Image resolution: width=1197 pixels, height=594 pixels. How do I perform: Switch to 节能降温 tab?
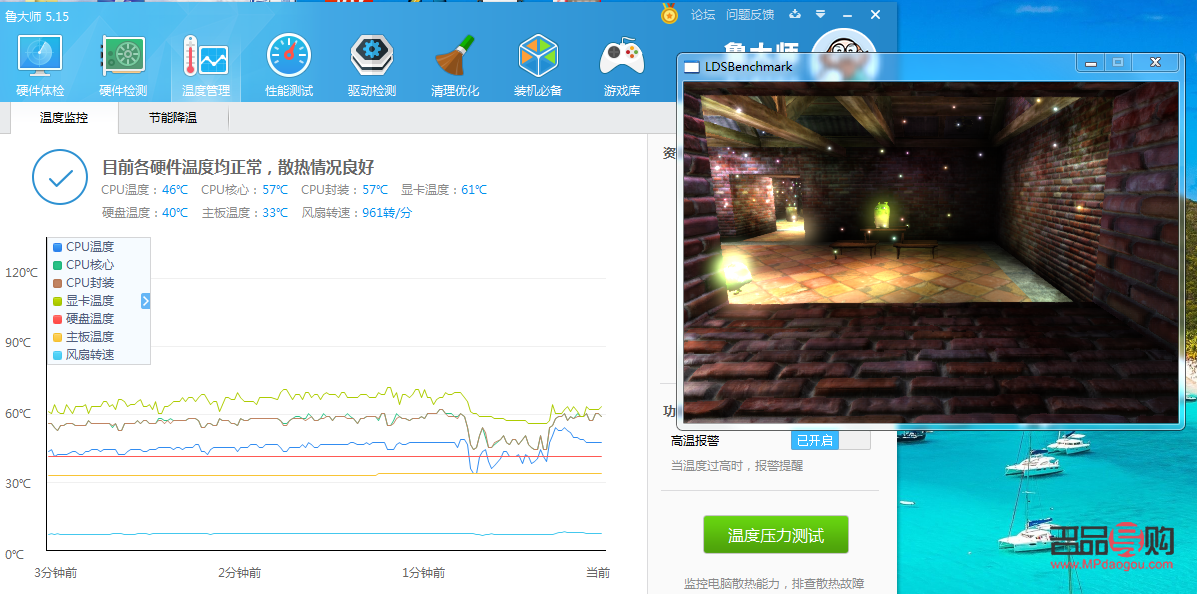tap(173, 118)
